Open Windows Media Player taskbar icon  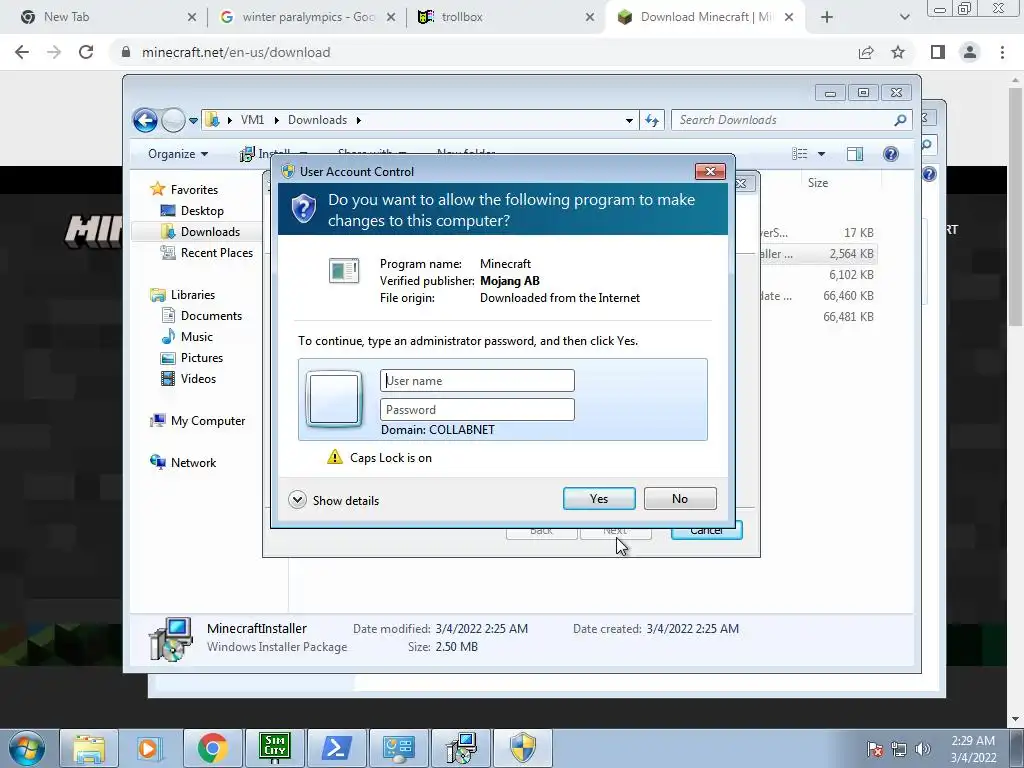tap(149, 748)
